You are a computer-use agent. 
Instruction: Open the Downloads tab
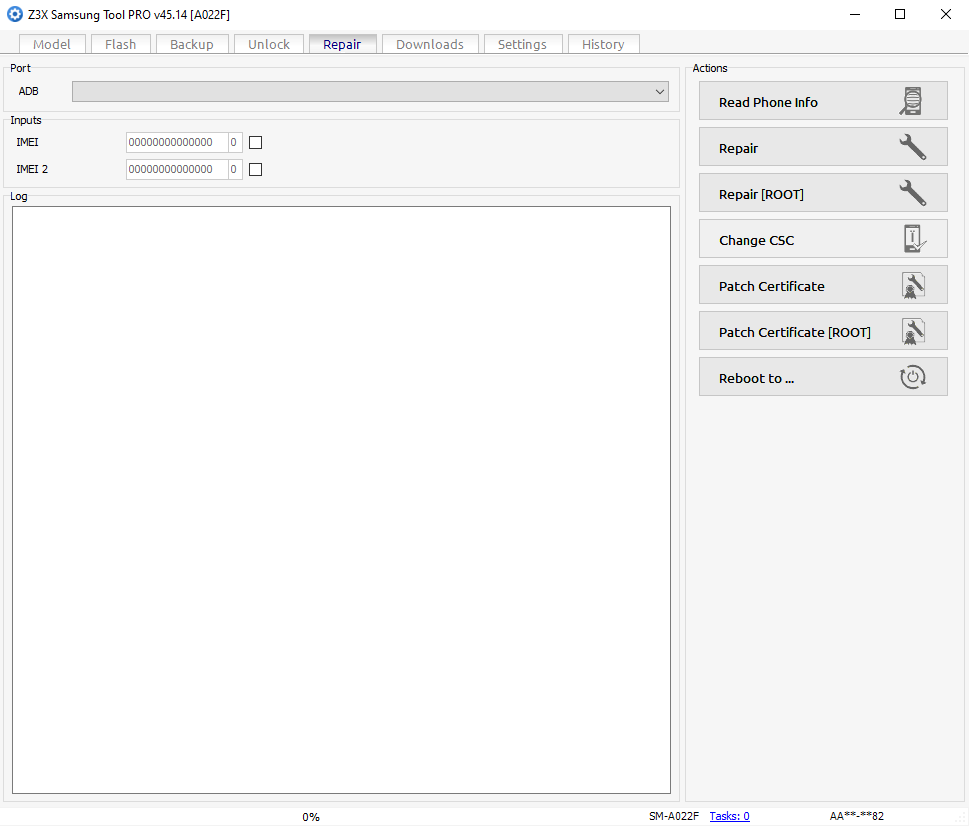pos(430,44)
